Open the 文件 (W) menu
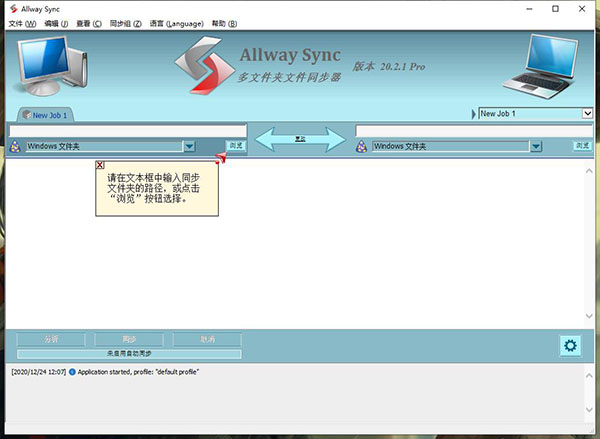 [x=22, y=24]
